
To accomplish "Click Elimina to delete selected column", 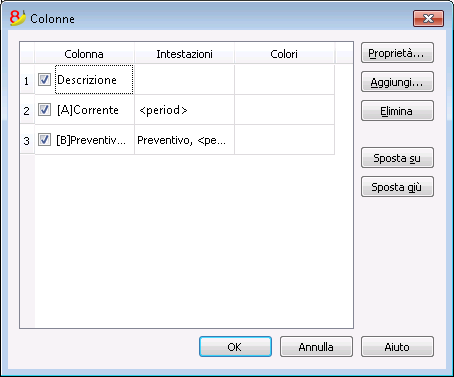I will [x=397, y=111].
